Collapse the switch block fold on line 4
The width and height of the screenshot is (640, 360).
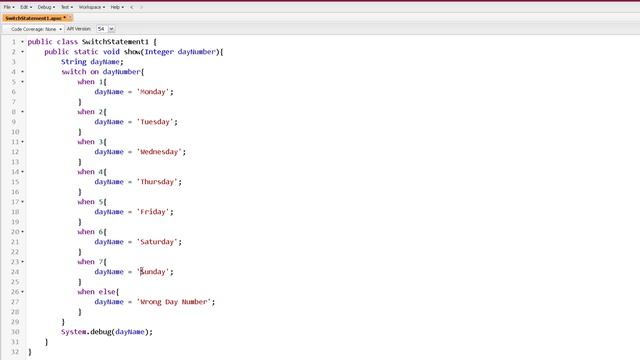tap(22, 72)
